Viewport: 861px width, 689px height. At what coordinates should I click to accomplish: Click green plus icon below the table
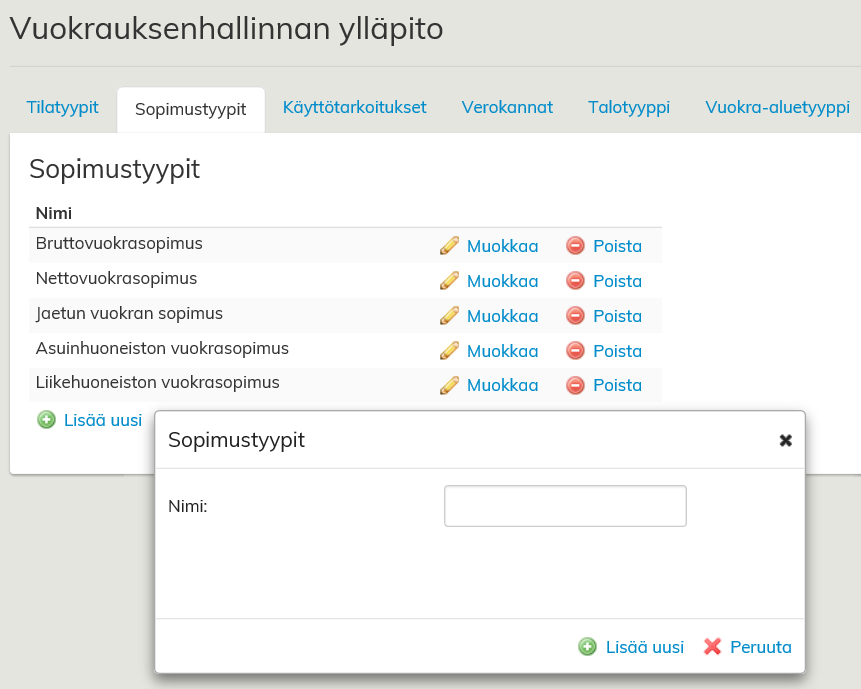46,420
